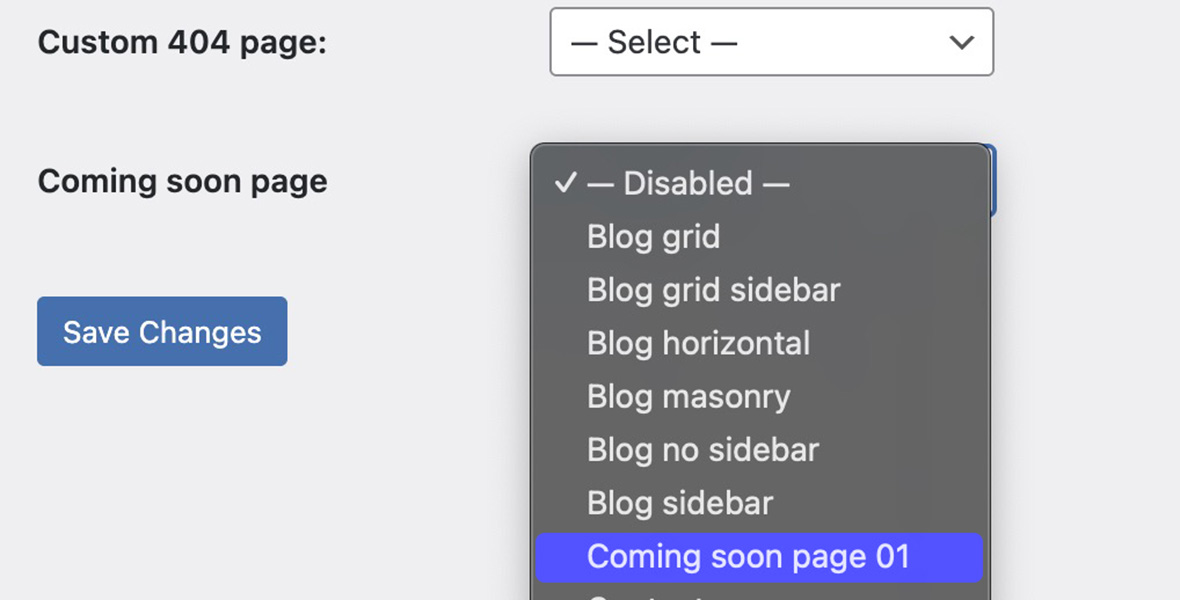Pick Blog horizontal from the dropdown
Viewport: 1180px width, 600px height.
coord(697,343)
